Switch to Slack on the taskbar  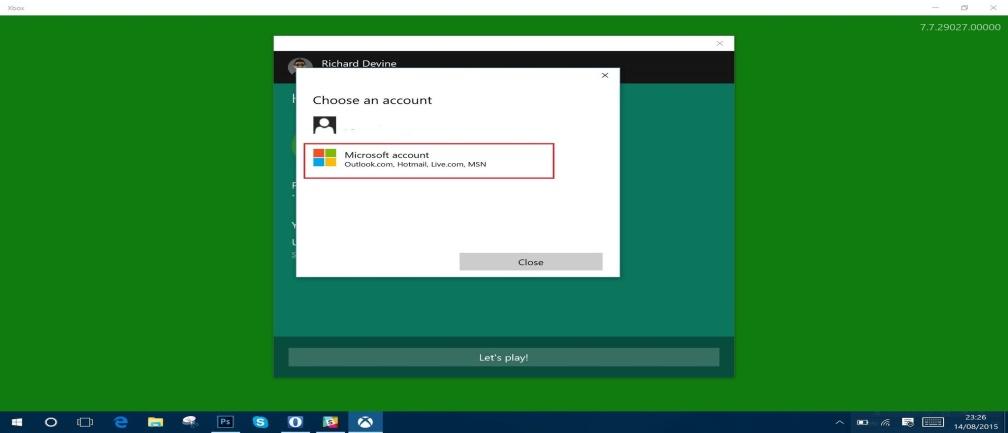330,422
